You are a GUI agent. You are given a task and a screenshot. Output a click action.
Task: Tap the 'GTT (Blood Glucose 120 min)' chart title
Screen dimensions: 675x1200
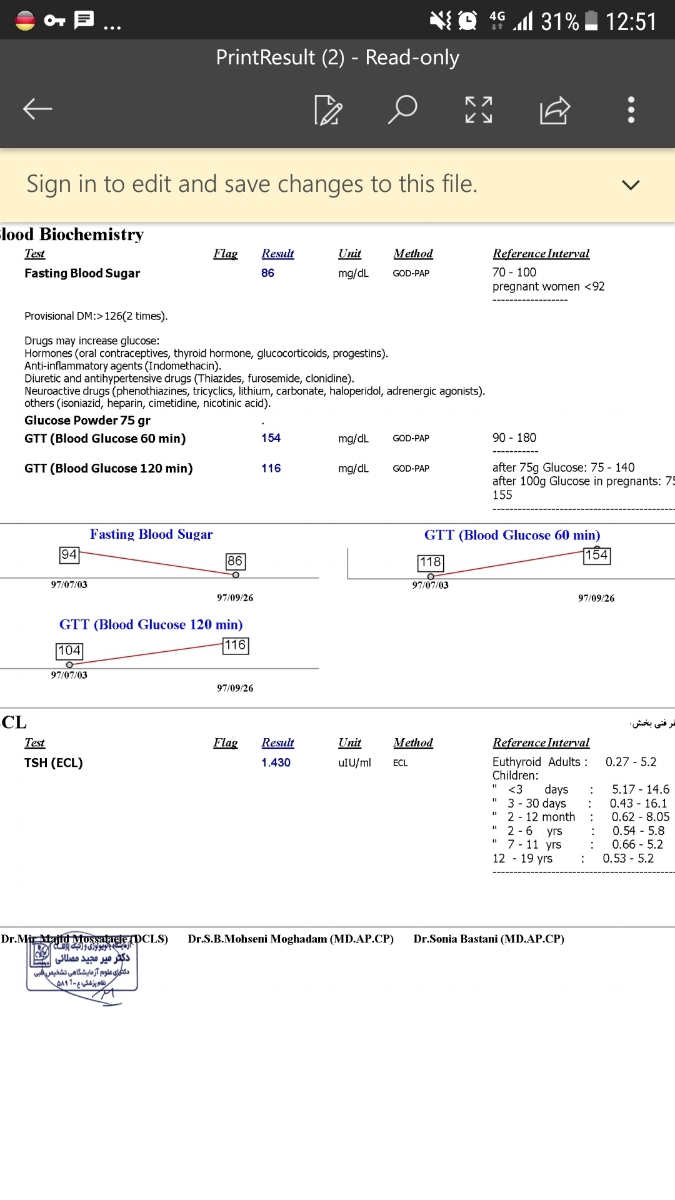pos(151,624)
